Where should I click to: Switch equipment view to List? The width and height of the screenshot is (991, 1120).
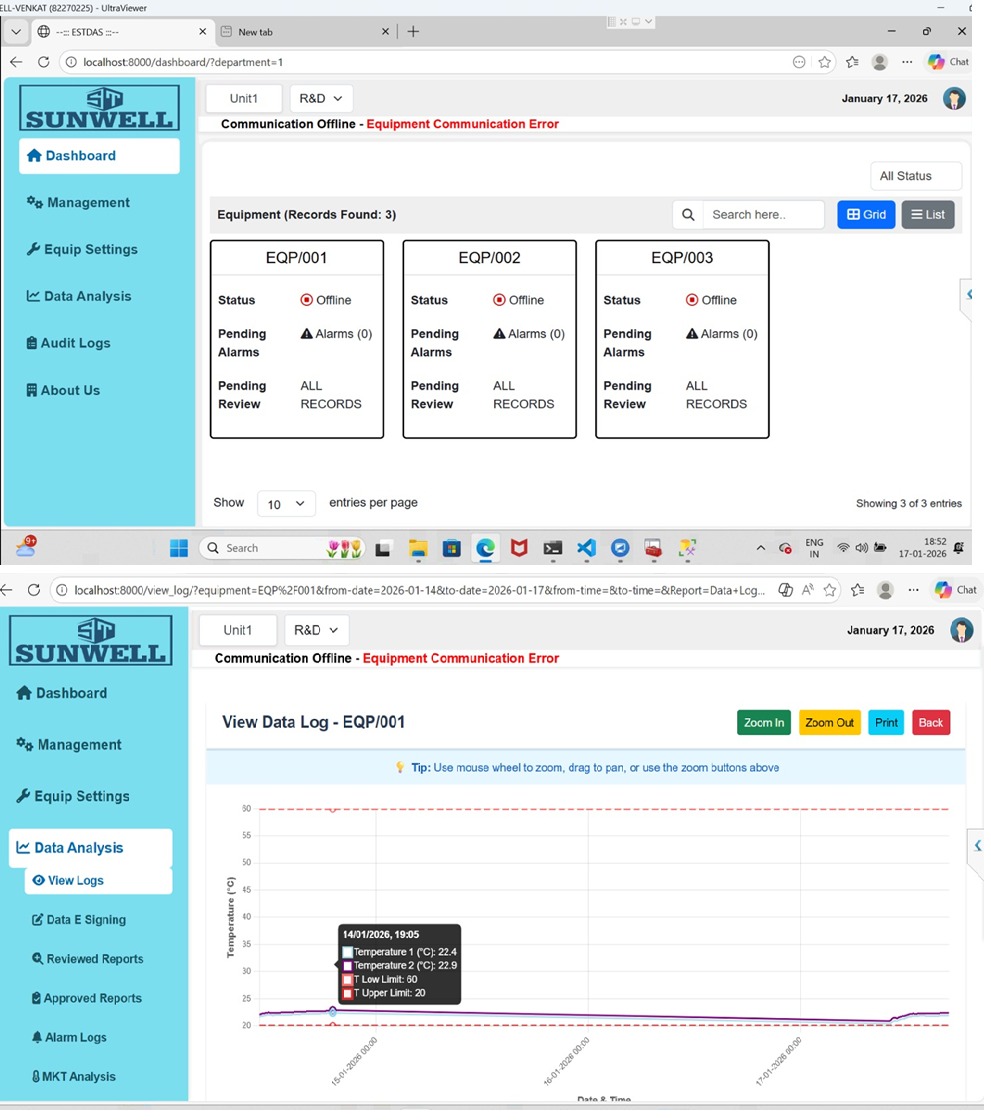[x=928, y=215]
